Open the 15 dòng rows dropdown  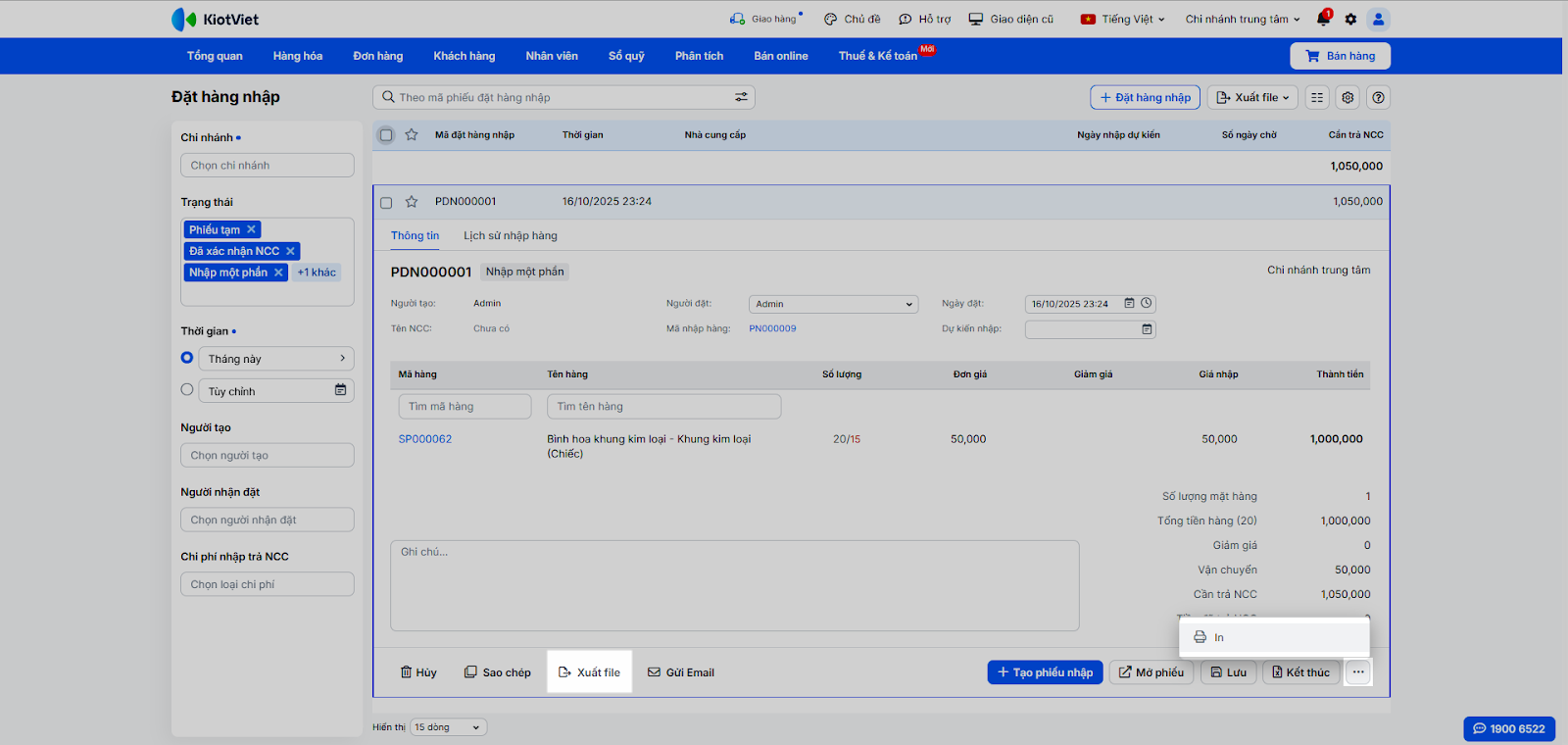point(448,727)
